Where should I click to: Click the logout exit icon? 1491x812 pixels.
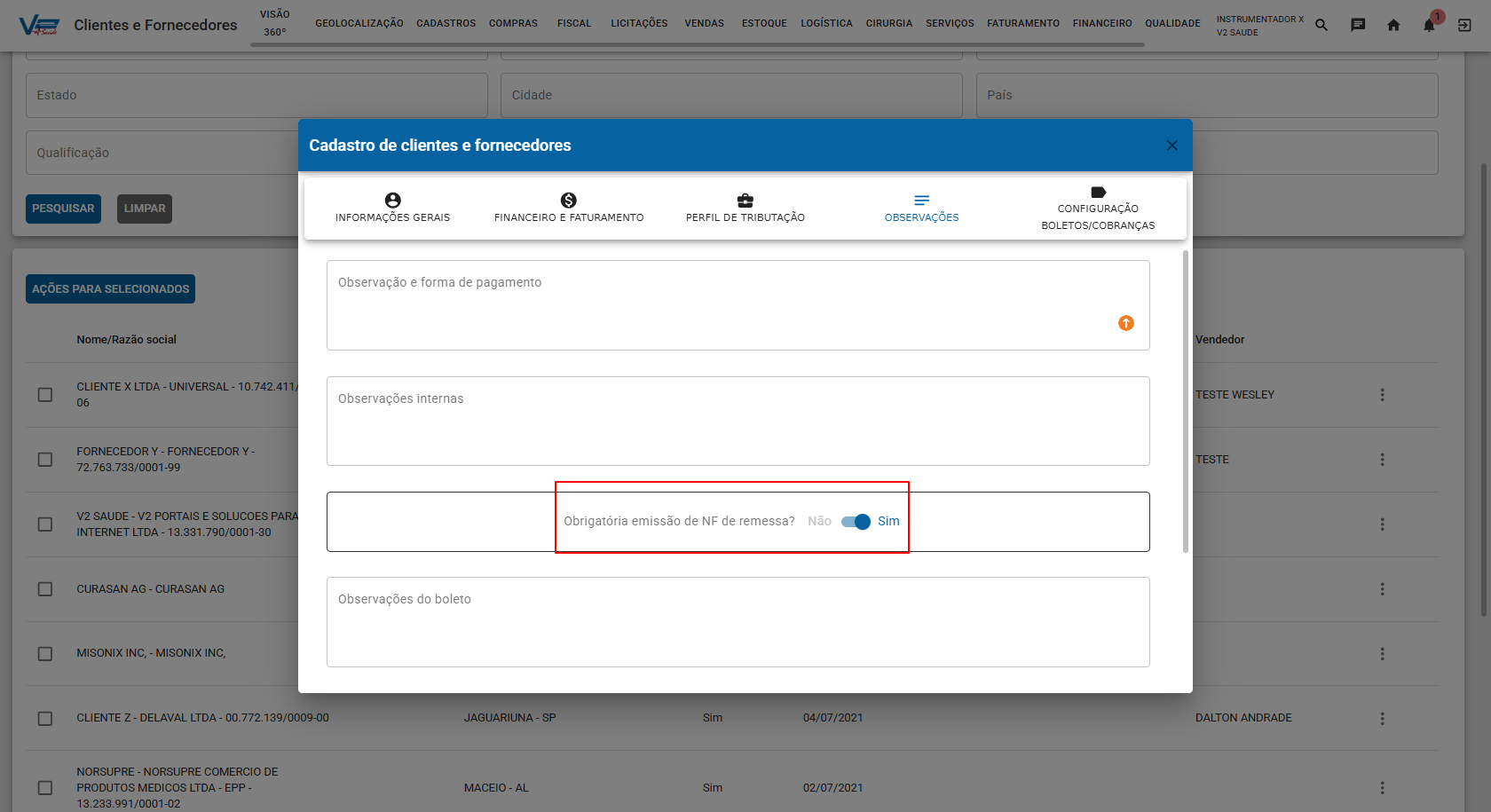coord(1464,25)
